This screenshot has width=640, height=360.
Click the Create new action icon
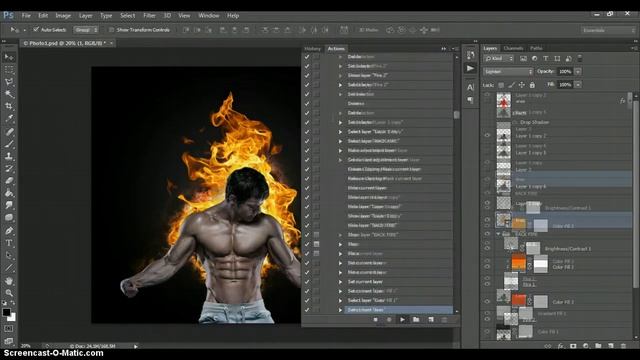point(431,320)
